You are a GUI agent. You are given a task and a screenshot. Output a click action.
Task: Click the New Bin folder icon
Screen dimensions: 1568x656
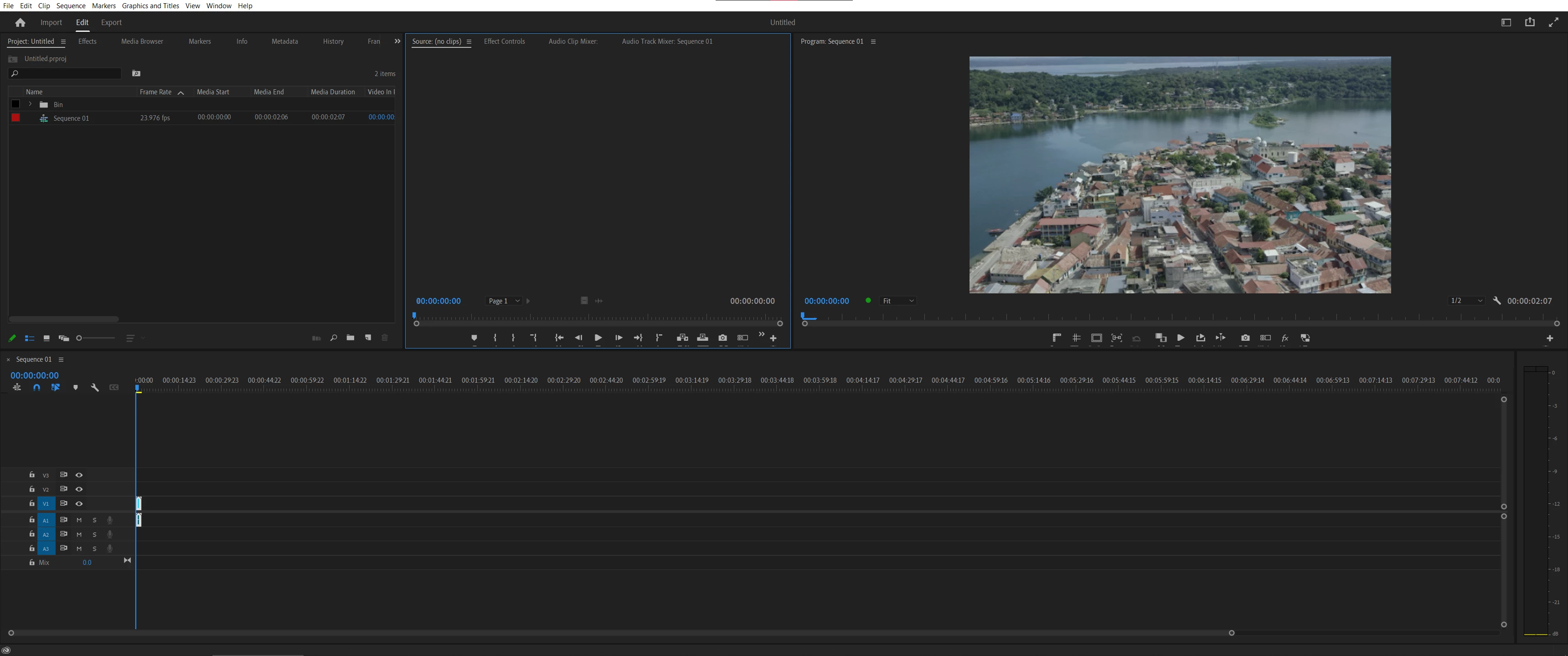[350, 338]
